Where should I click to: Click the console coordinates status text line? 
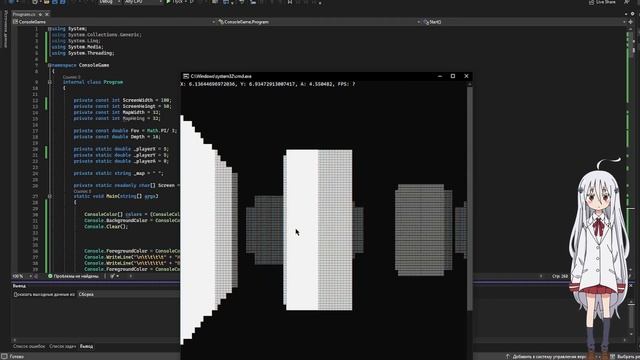pos(268,84)
